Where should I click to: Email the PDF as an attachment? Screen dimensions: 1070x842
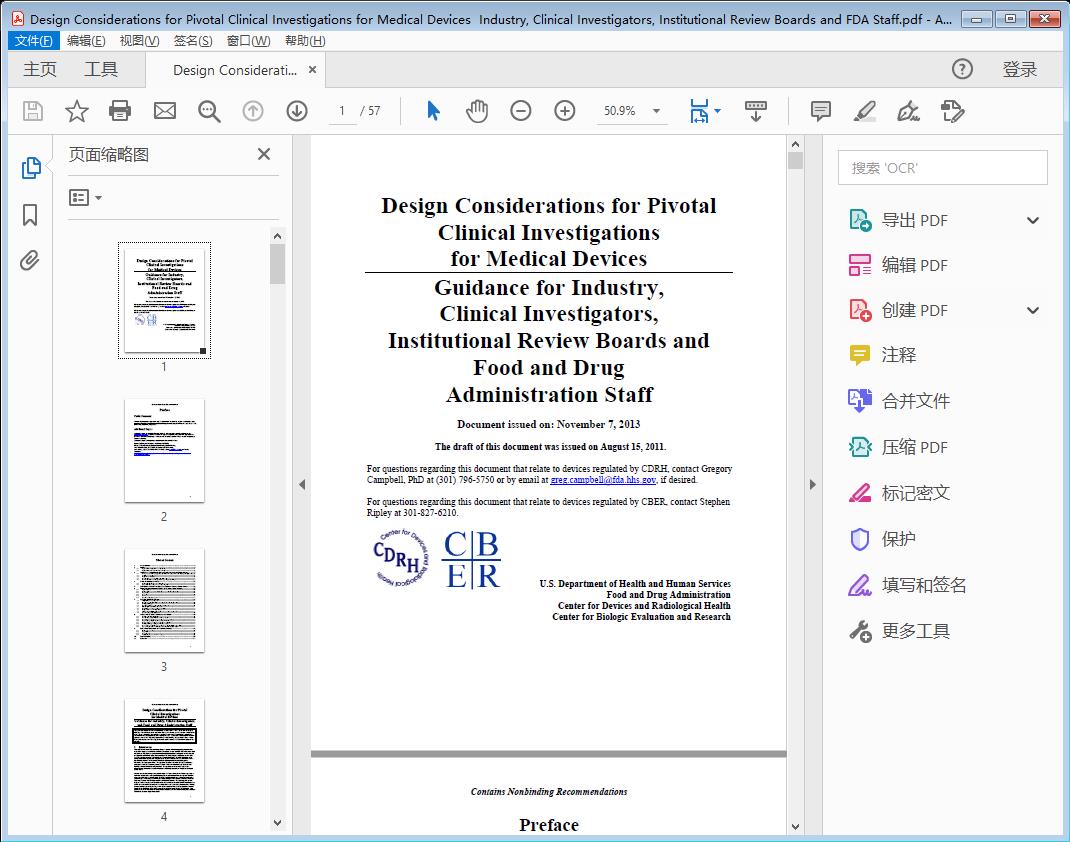pyautogui.click(x=164, y=111)
